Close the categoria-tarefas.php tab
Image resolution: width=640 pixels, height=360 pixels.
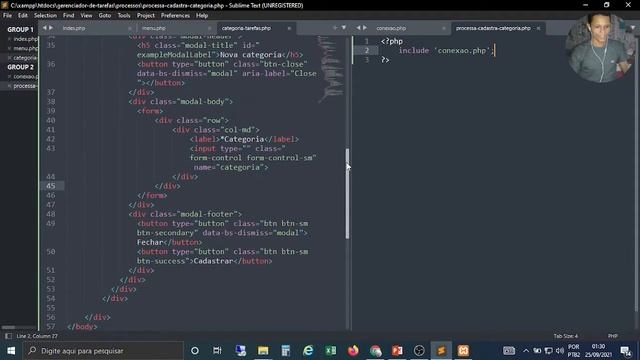coord(289,28)
